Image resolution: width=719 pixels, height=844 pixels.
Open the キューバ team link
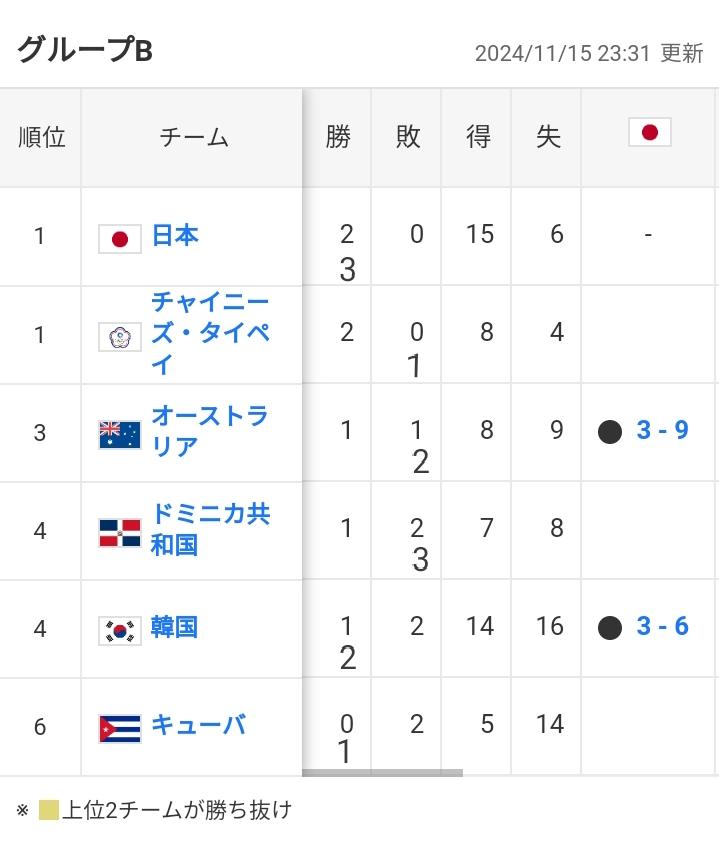(x=199, y=725)
